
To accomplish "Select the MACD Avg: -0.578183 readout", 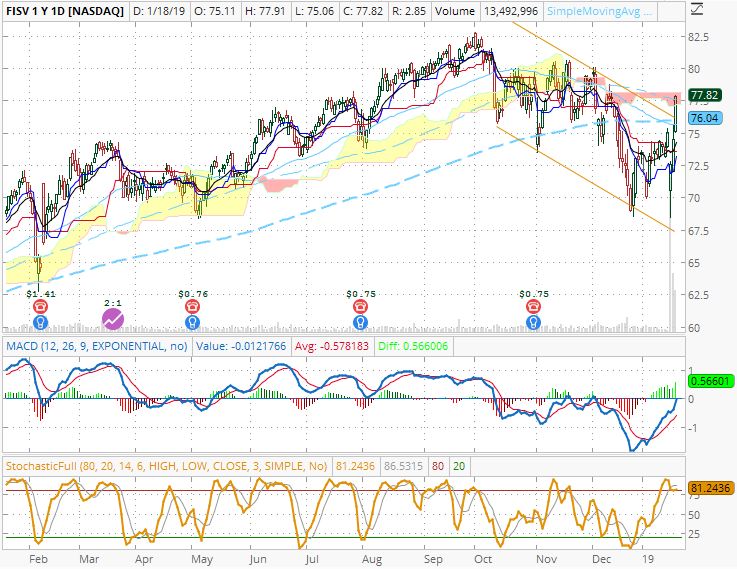I will [x=332, y=346].
